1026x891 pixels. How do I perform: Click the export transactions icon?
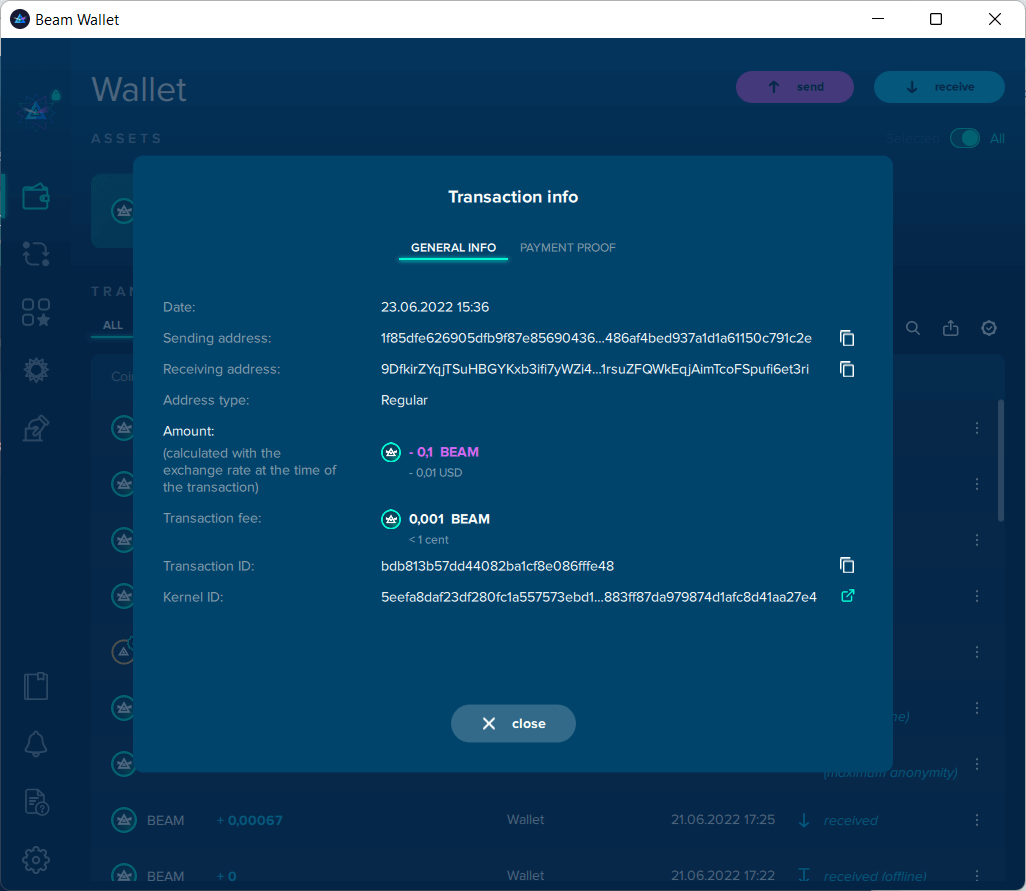point(951,328)
